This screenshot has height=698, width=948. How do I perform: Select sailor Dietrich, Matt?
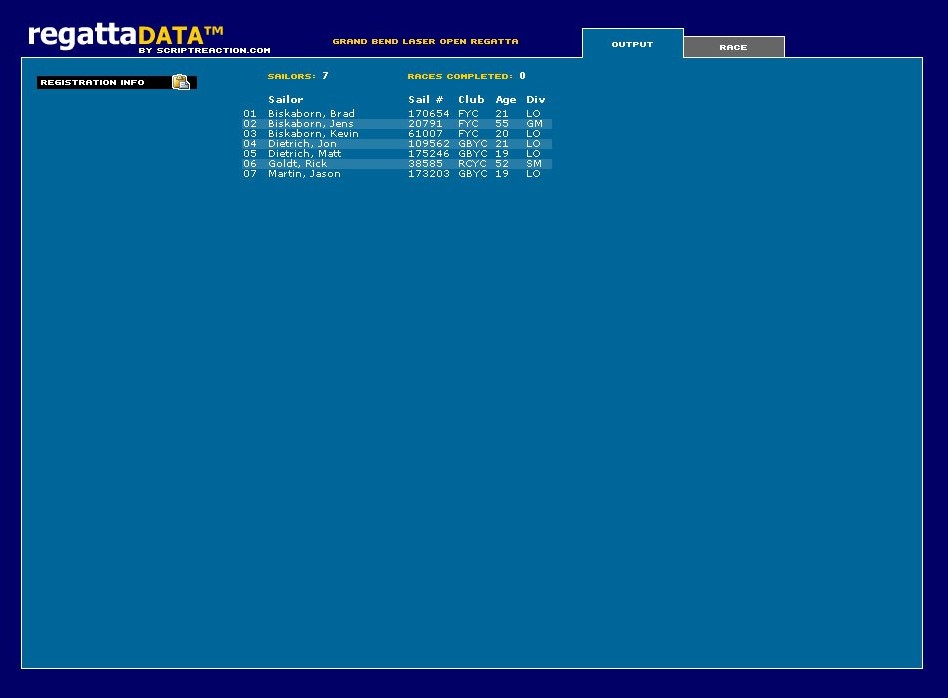point(304,154)
